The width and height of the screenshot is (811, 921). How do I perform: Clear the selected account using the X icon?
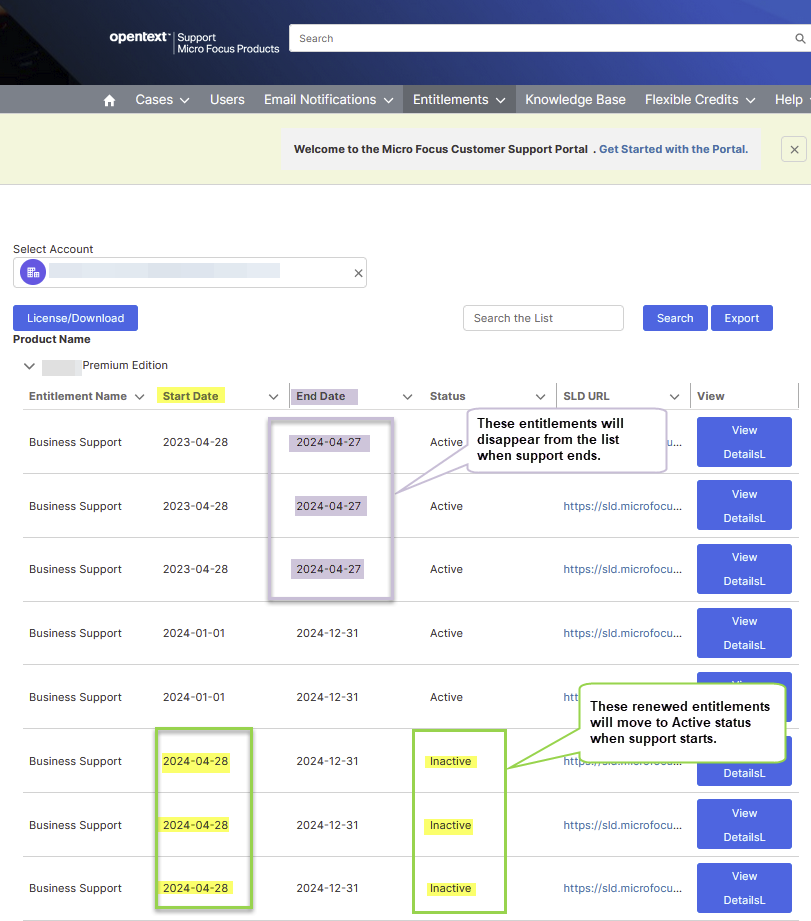358,272
